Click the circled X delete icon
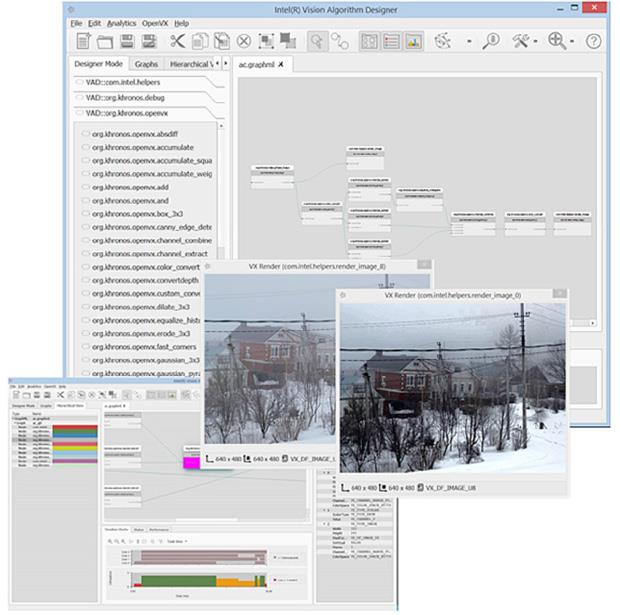 point(243,42)
